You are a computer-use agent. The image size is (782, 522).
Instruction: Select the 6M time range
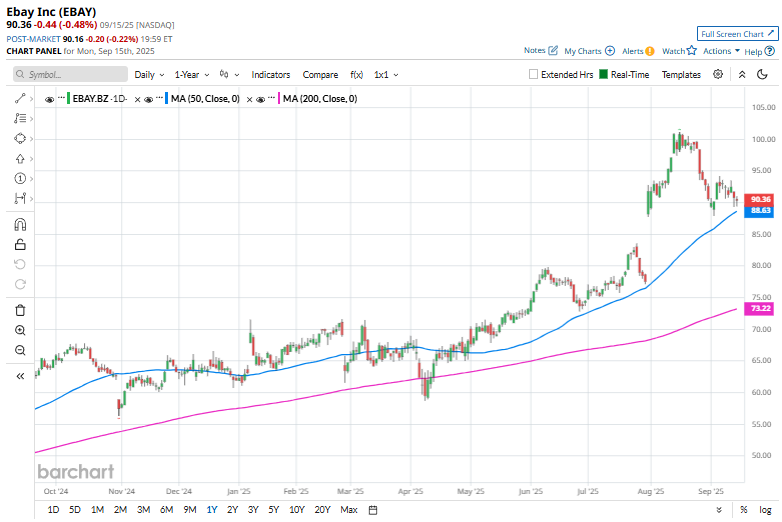pyautogui.click(x=167, y=510)
